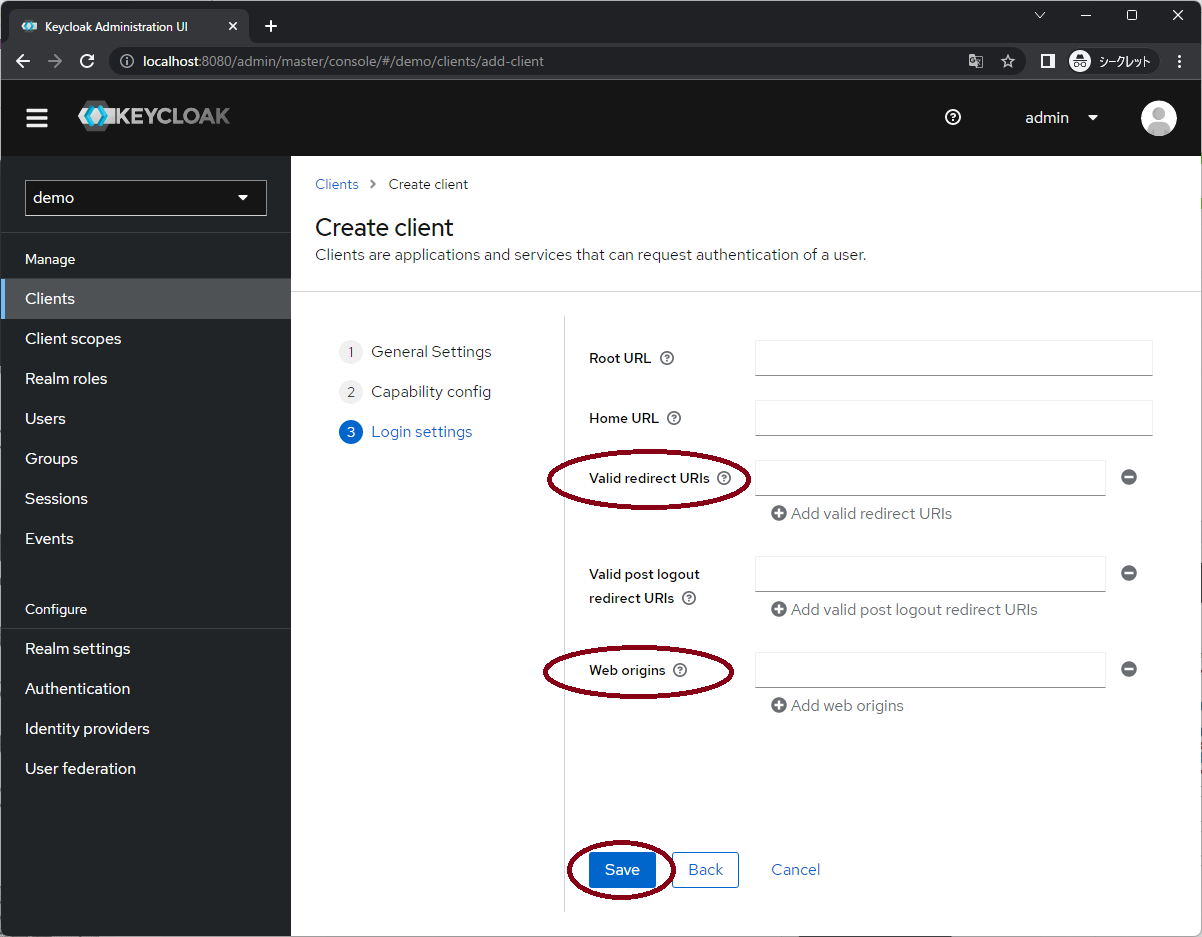Go to General Settings wizard step
Image resolution: width=1202 pixels, height=937 pixels.
point(431,352)
